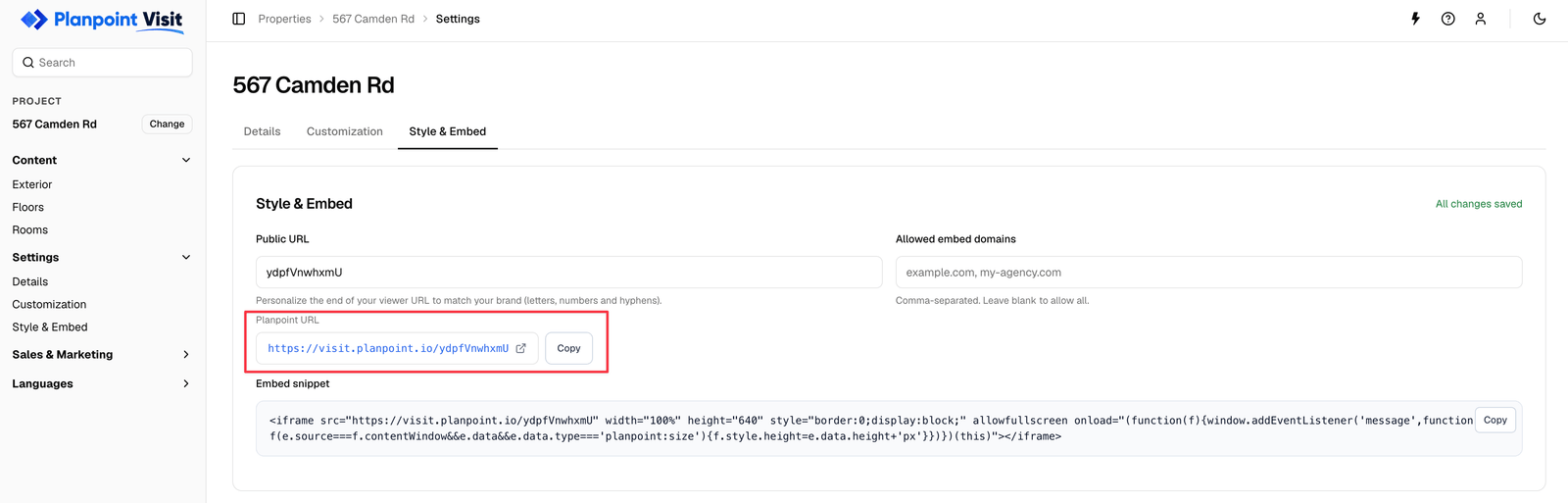Click the Planpoint Visit logo
1568x503 pixels.
point(102,20)
